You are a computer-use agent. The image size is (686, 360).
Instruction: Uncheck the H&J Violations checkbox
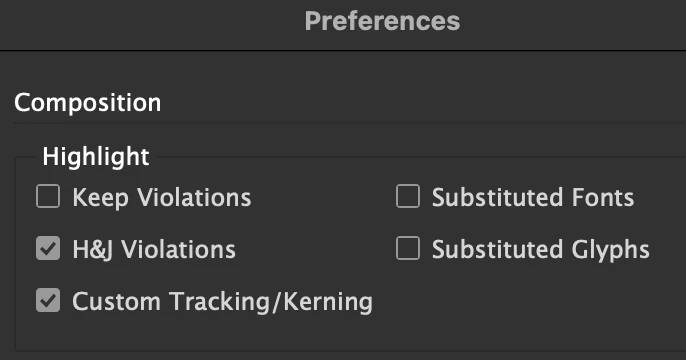[x=48, y=248]
